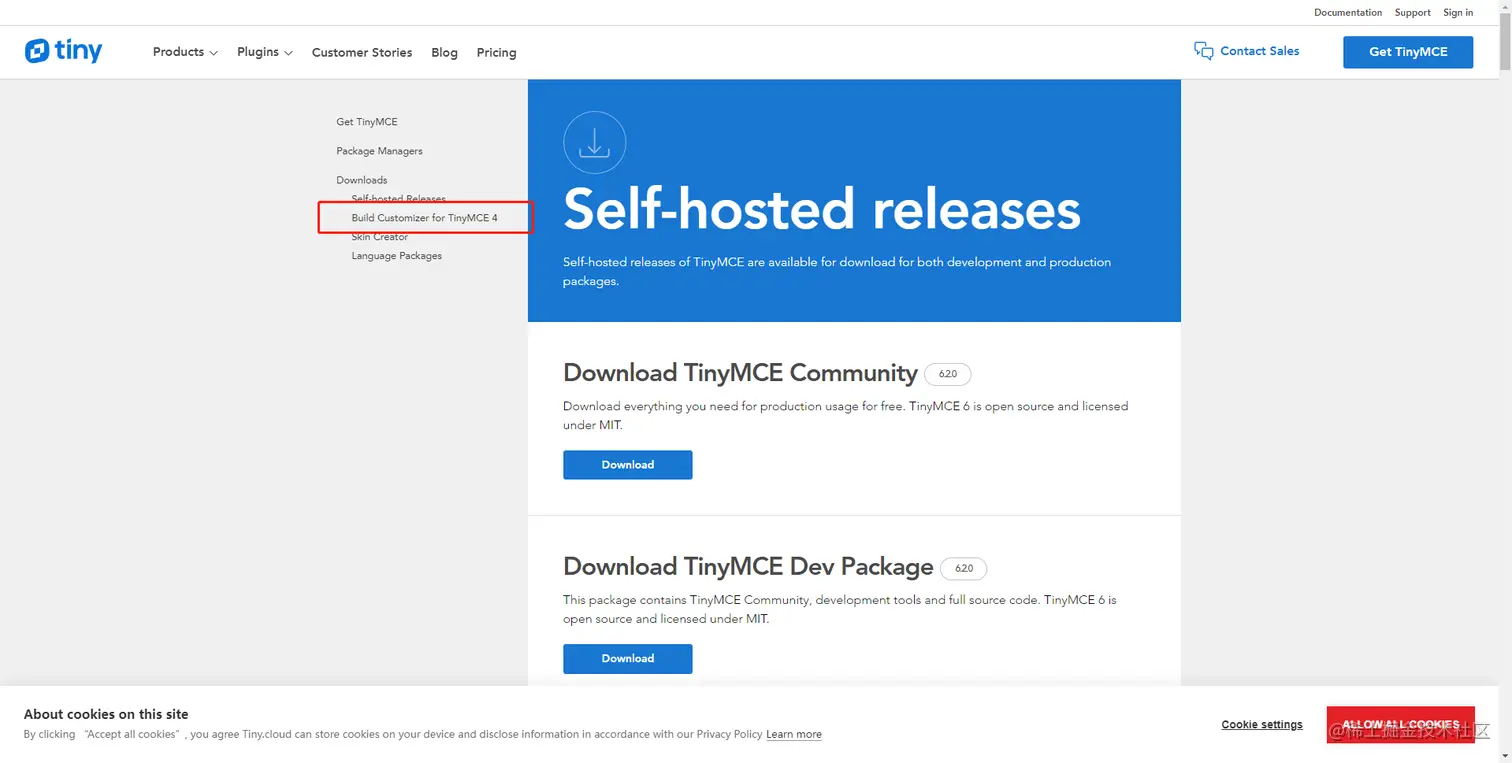Open Cookie settings
This screenshot has width=1512, height=763.
[x=1262, y=725]
